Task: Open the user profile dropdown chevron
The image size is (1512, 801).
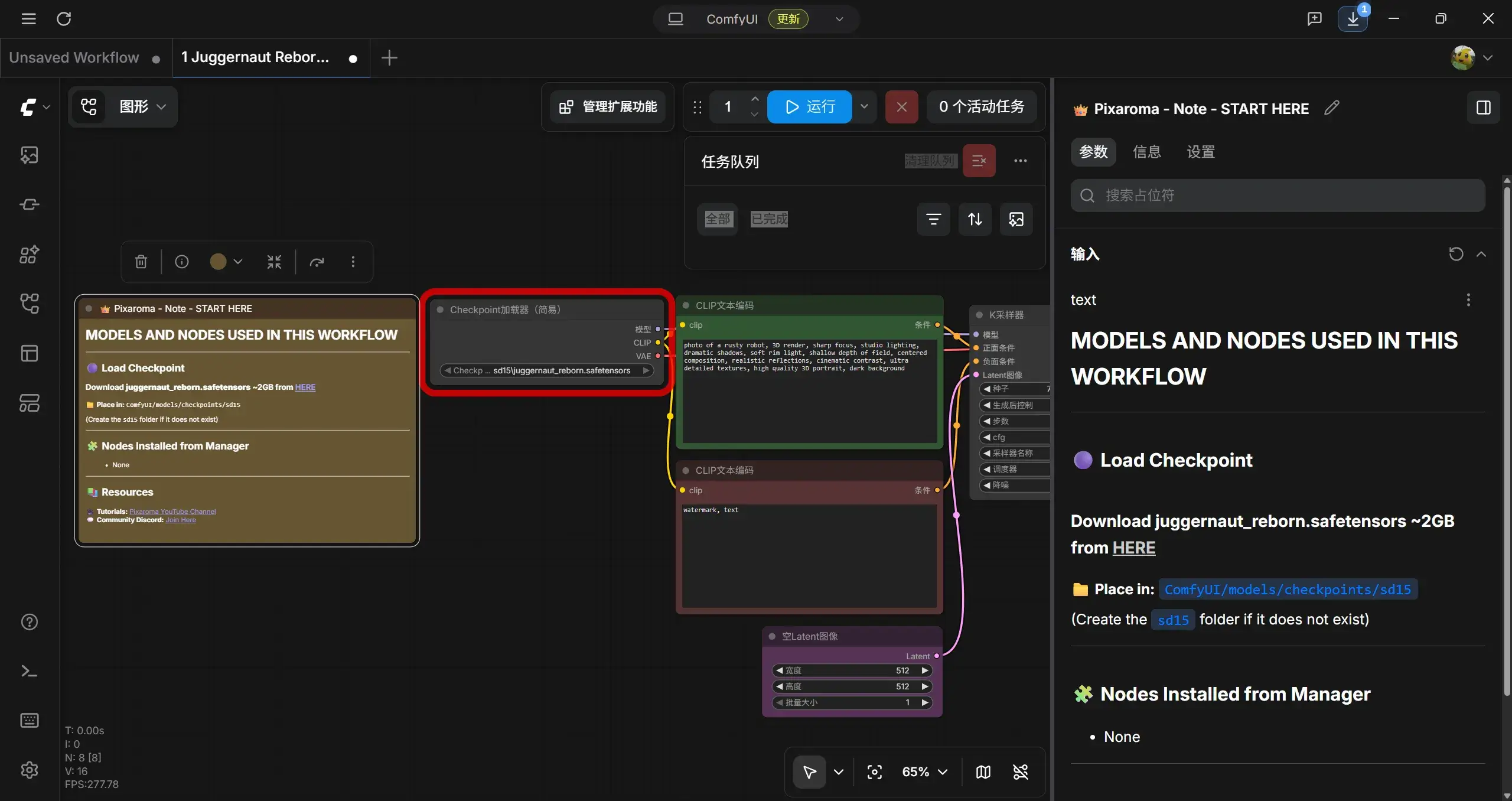Action: pos(1488,58)
